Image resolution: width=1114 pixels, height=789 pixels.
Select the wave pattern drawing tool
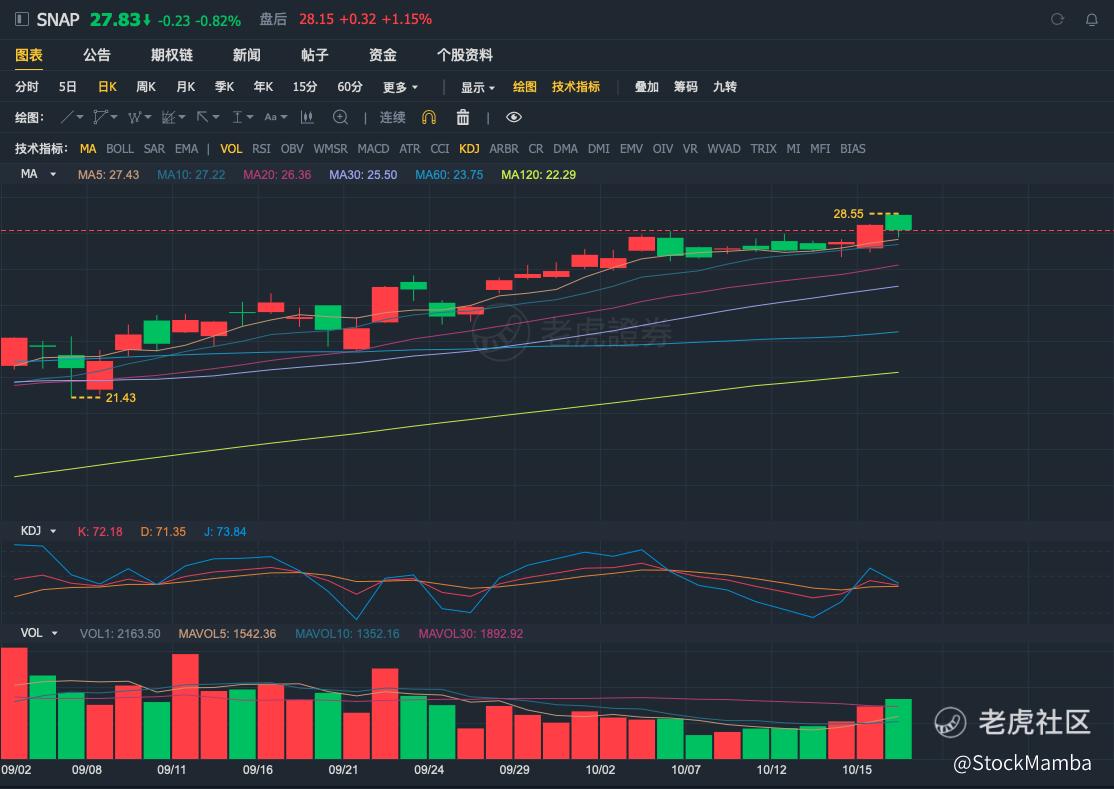(134, 117)
